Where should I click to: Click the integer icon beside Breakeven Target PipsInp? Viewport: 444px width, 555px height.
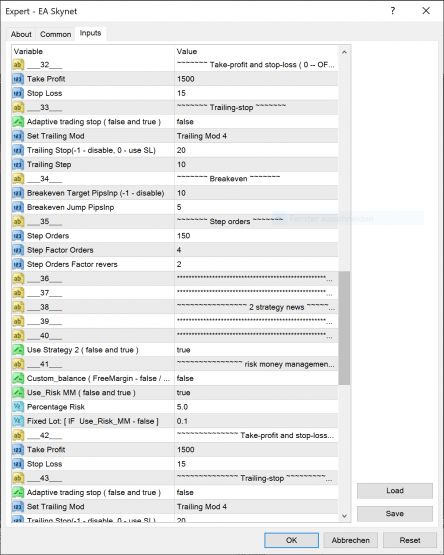(x=18, y=193)
